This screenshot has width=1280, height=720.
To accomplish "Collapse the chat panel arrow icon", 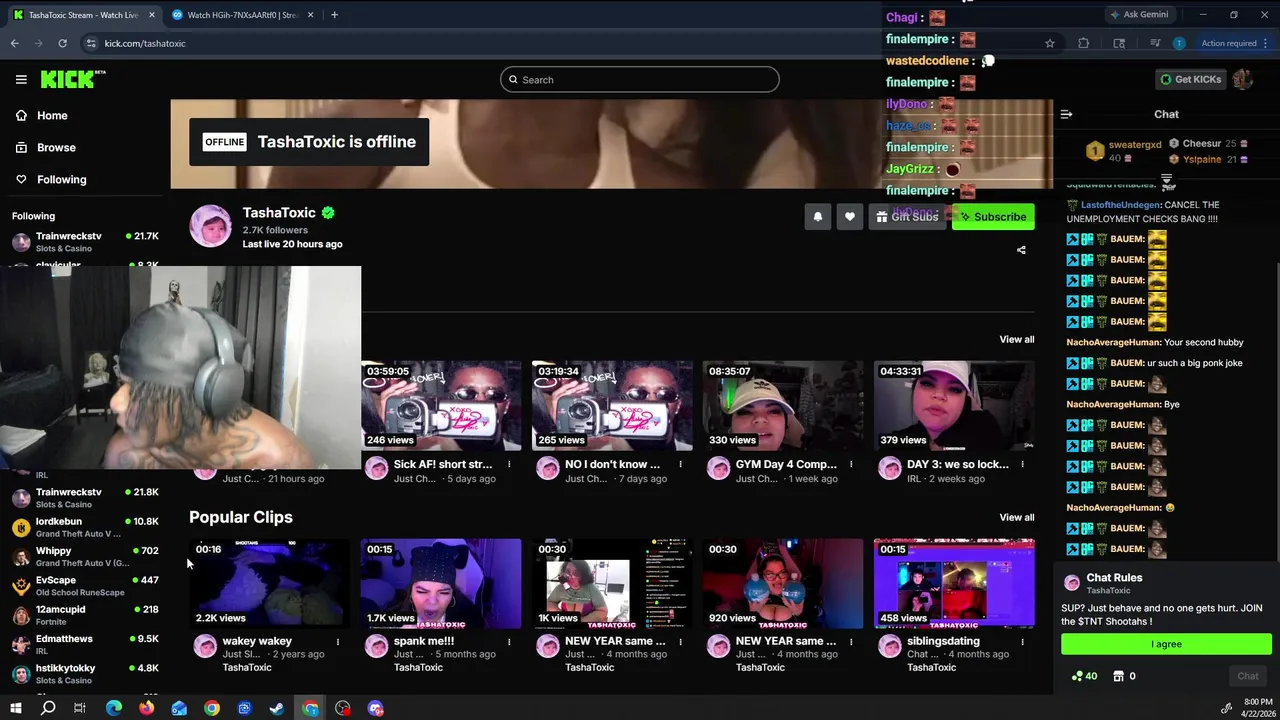I will pyautogui.click(x=1066, y=114).
